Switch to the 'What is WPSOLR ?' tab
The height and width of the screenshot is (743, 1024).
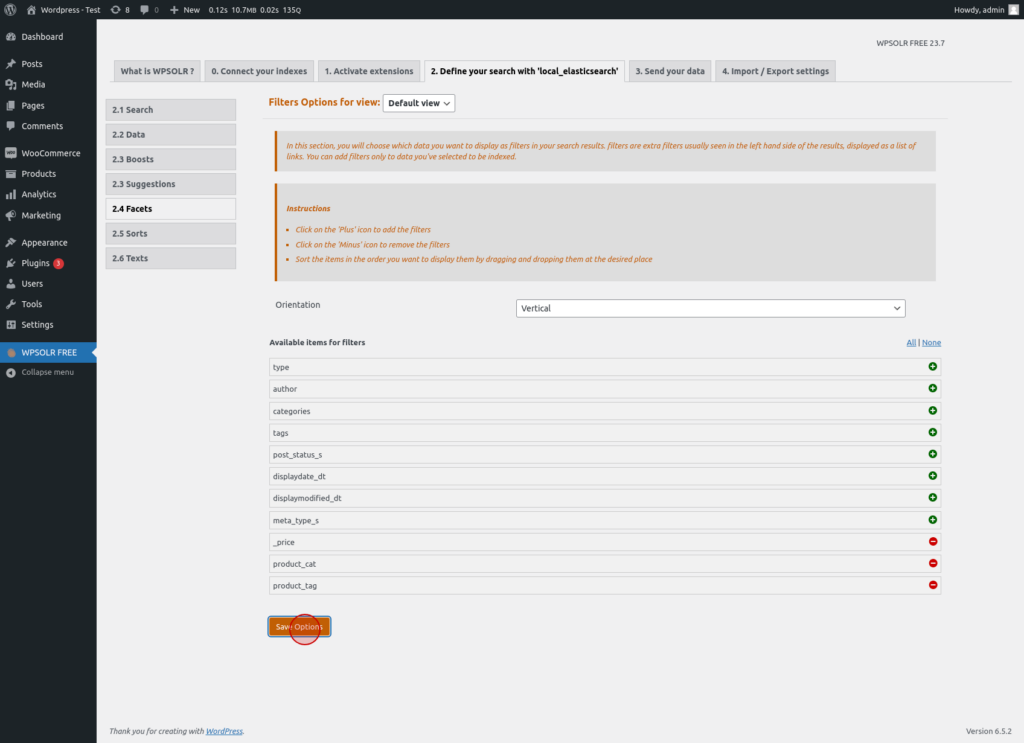point(157,71)
